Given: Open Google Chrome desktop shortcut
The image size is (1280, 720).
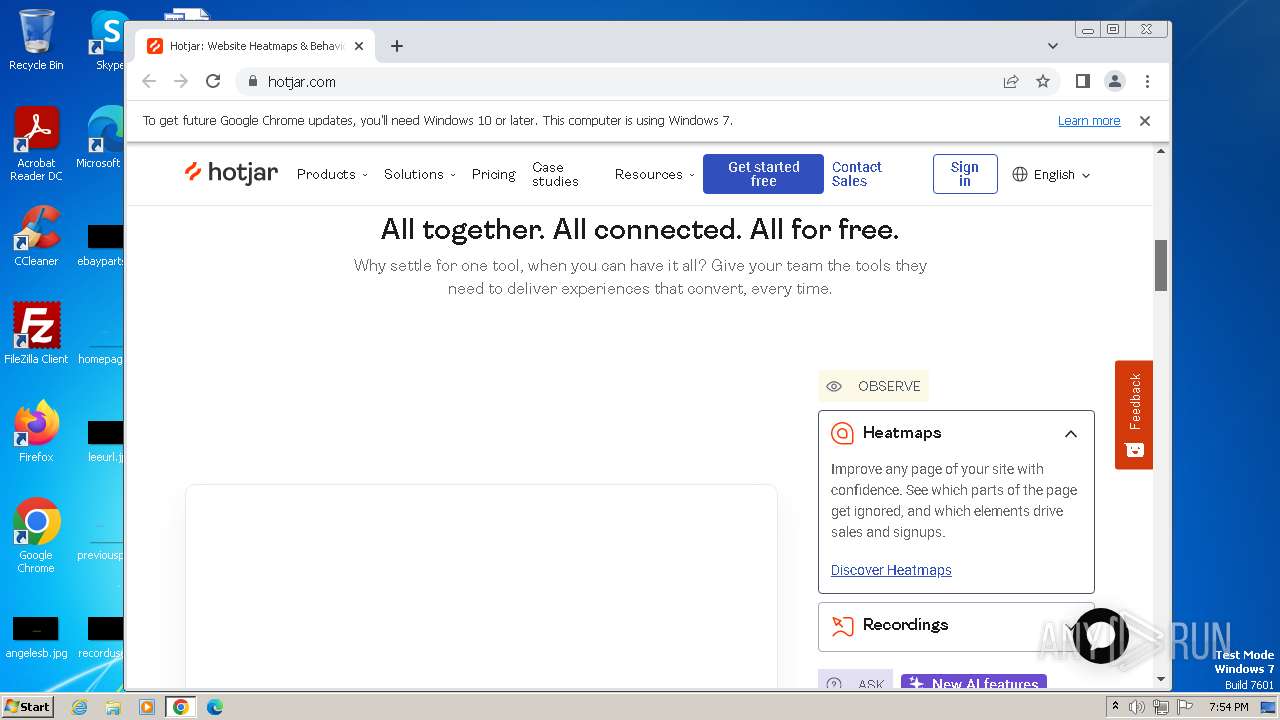Looking at the screenshot, I should tap(36, 535).
